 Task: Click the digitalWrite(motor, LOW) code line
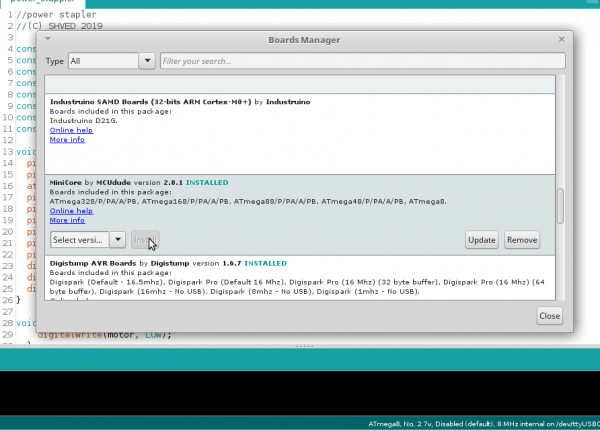click(x=104, y=335)
